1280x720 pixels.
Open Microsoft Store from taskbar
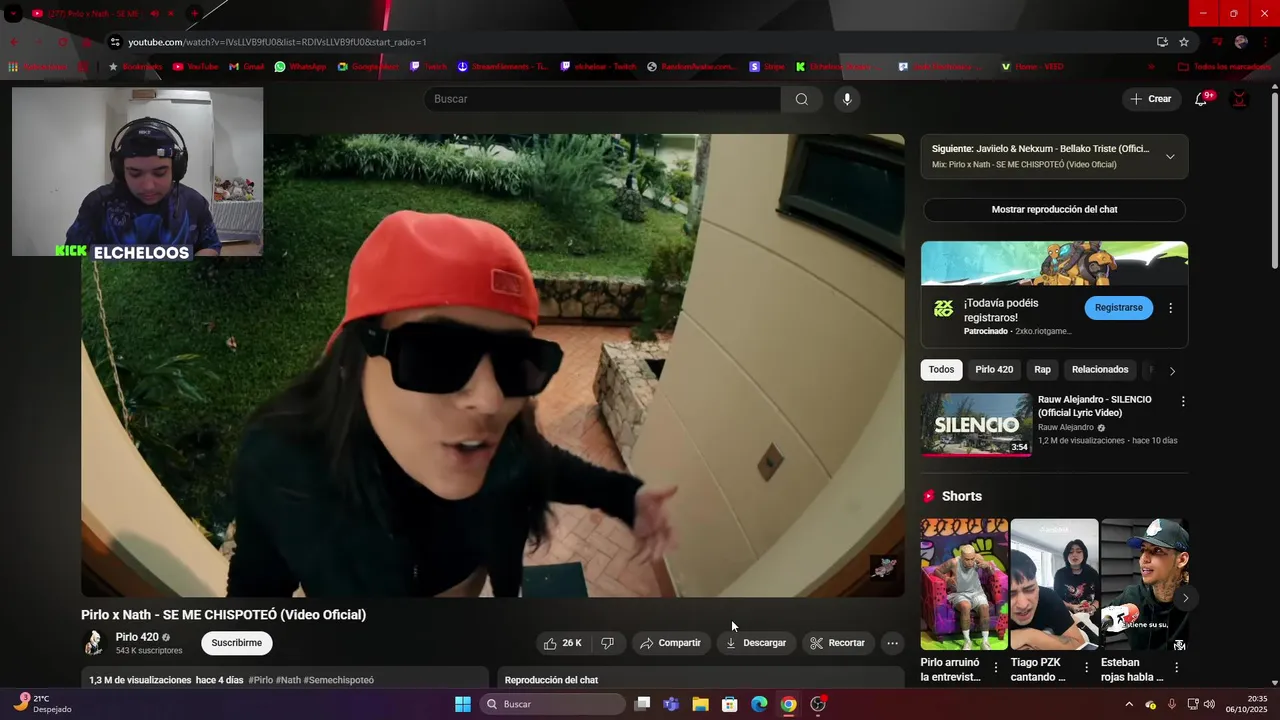(730, 704)
